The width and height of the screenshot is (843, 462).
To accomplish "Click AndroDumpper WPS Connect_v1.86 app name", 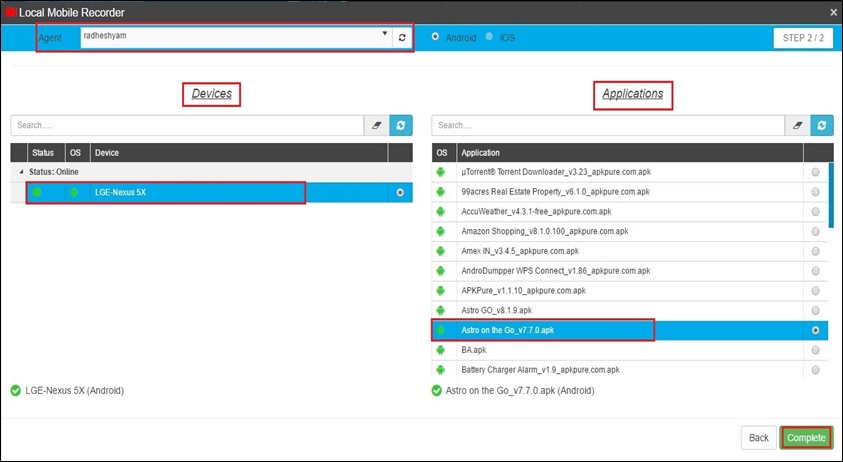I will 555,271.
